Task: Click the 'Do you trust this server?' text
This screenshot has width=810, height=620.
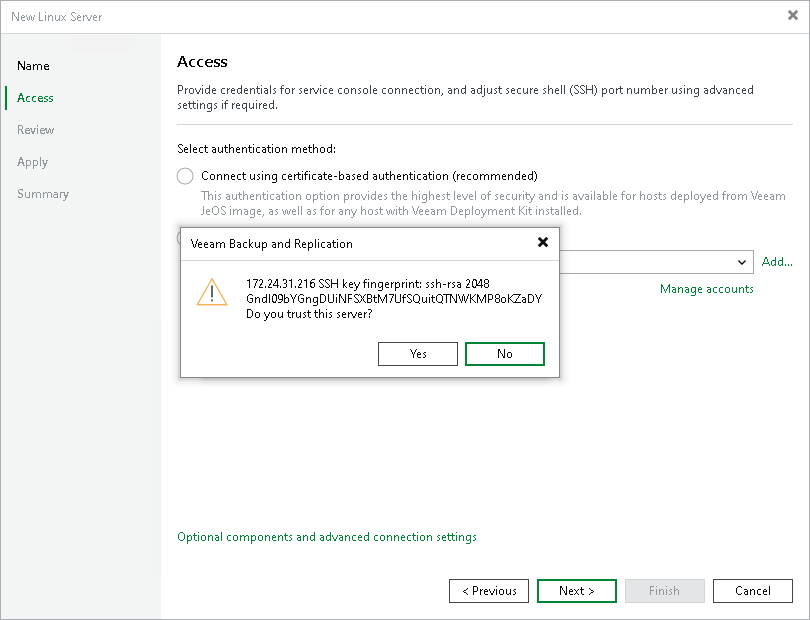Action: pyautogui.click(x=309, y=314)
